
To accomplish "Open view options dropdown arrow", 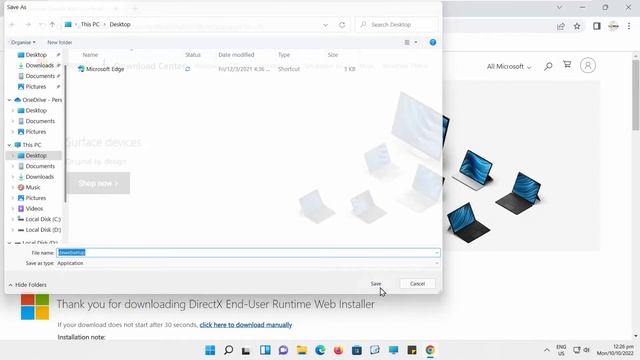I will pos(416,42).
